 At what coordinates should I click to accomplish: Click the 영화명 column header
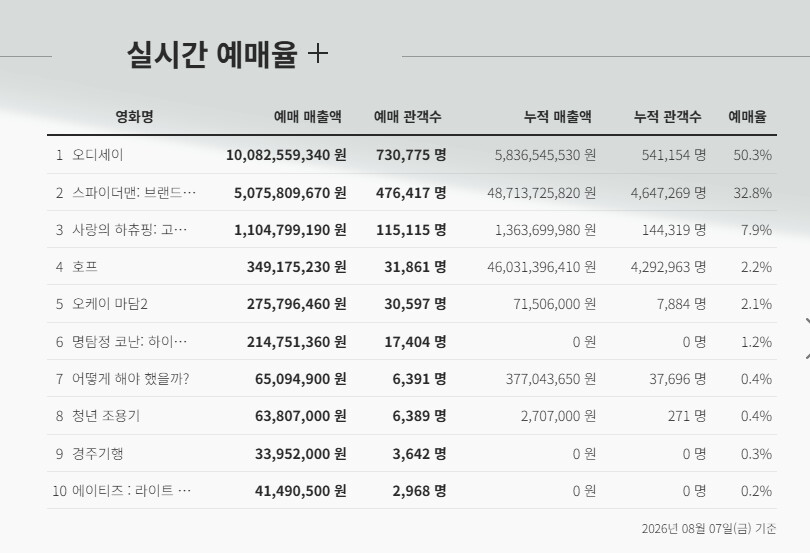pyautogui.click(x=134, y=116)
